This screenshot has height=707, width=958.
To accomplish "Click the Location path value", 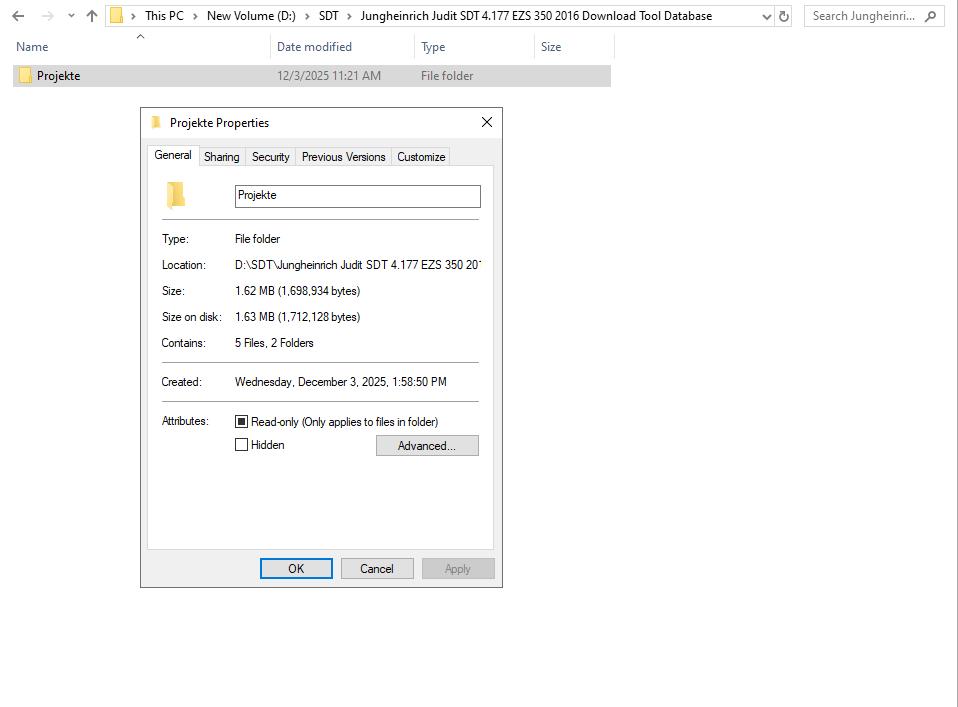I will (x=358, y=265).
